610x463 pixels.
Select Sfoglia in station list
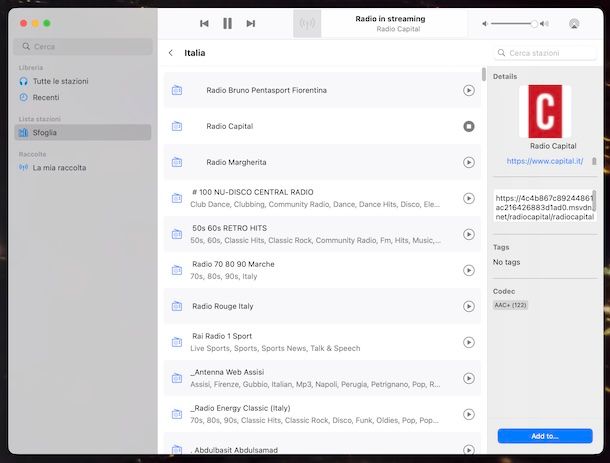(46, 132)
